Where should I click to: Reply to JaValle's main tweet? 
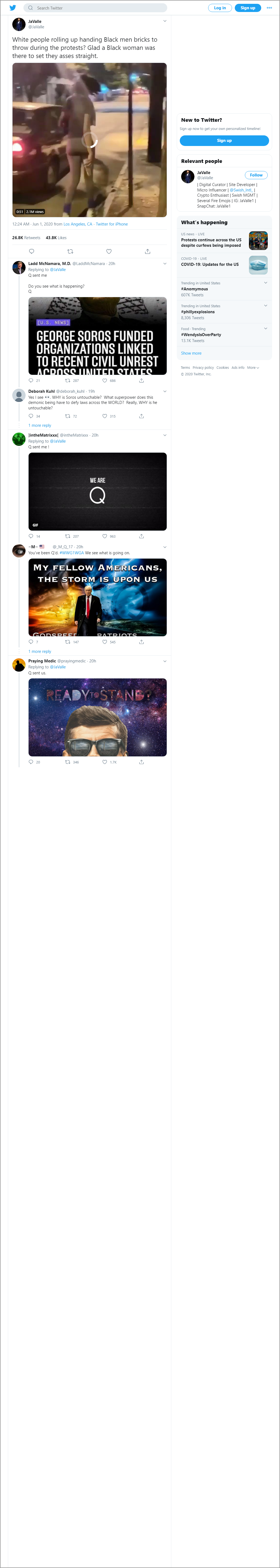click(32, 251)
